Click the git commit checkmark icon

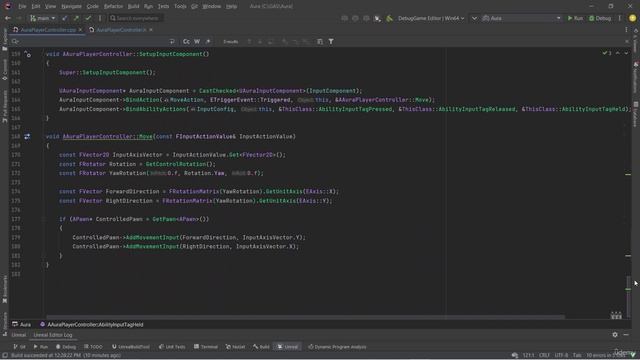pyautogui.click(x=88, y=18)
